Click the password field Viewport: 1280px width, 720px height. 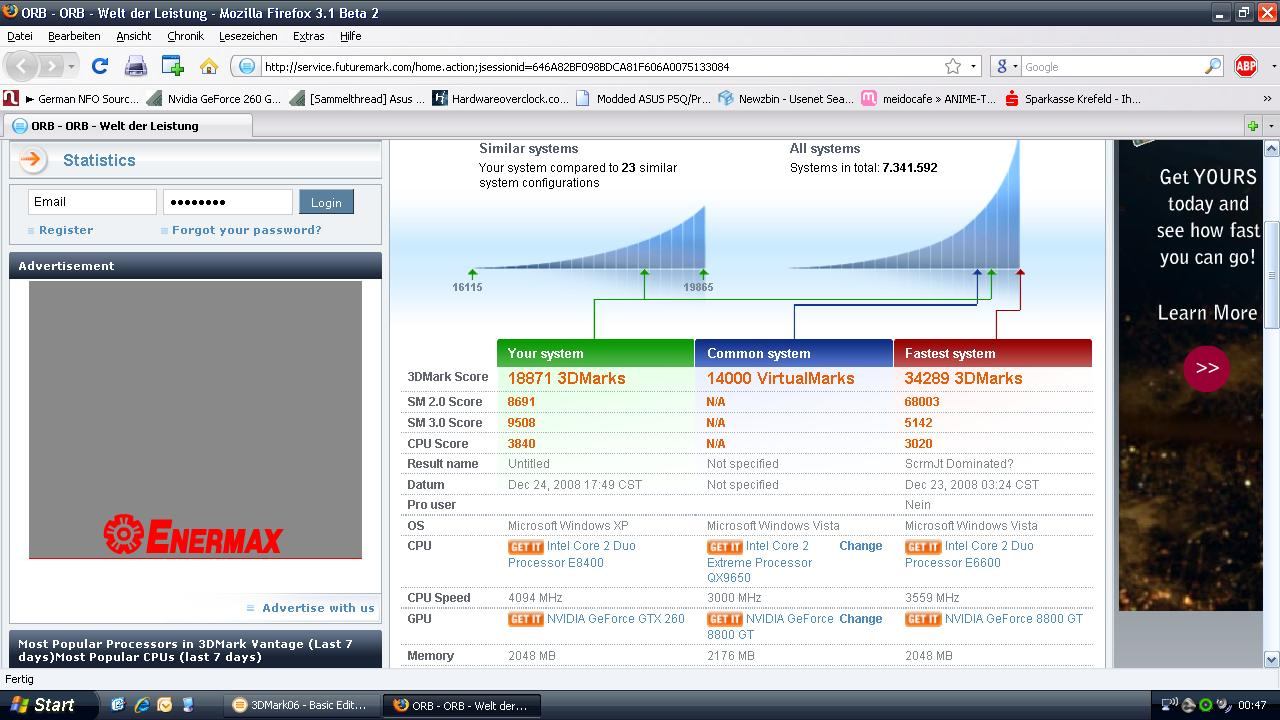pos(228,202)
